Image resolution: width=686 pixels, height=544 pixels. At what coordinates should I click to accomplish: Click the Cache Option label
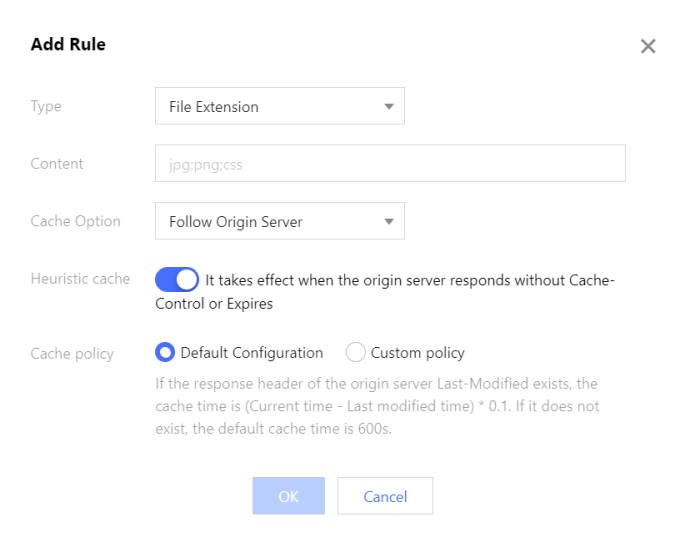(x=75, y=221)
